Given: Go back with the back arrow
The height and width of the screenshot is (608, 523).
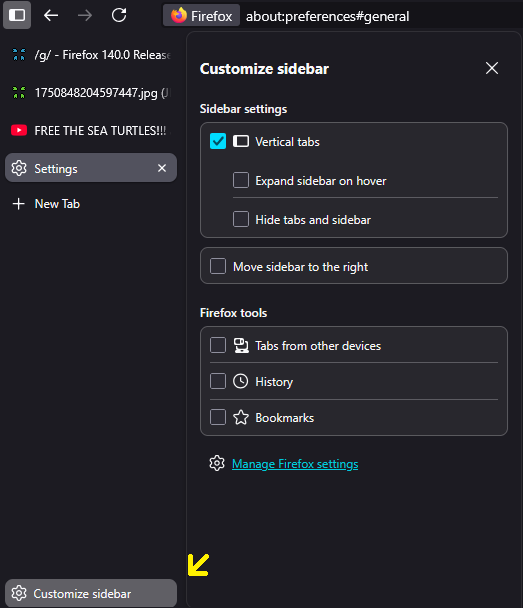Looking at the screenshot, I should coord(51,16).
